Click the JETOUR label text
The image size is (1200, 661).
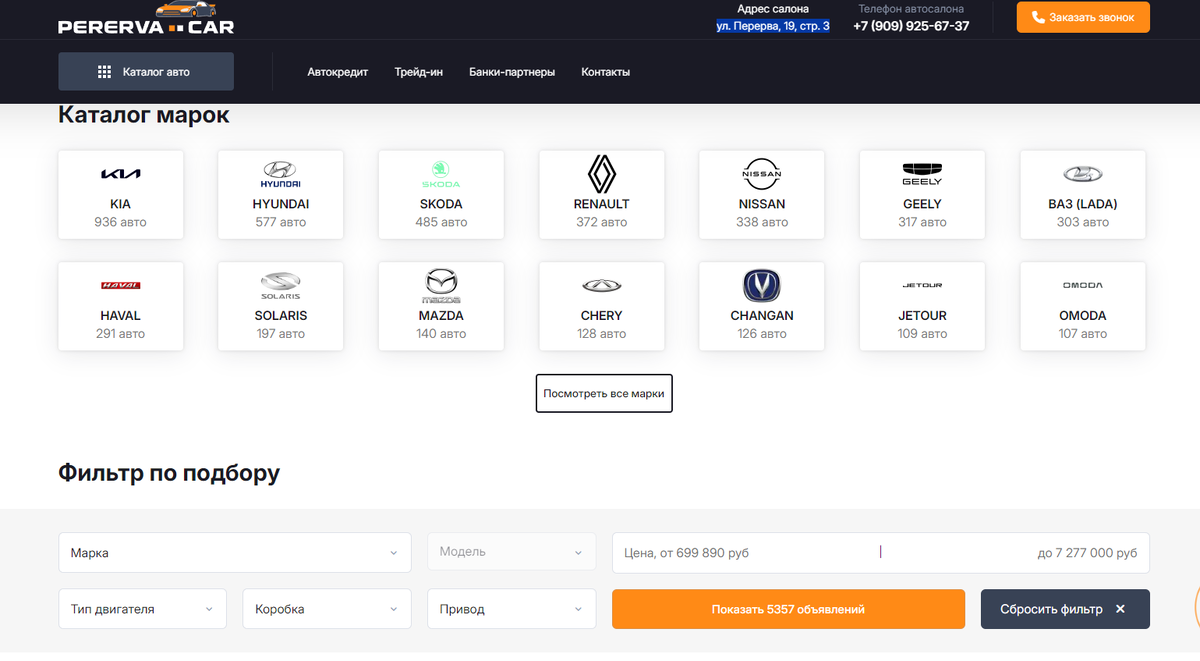pyautogui.click(x=922, y=315)
